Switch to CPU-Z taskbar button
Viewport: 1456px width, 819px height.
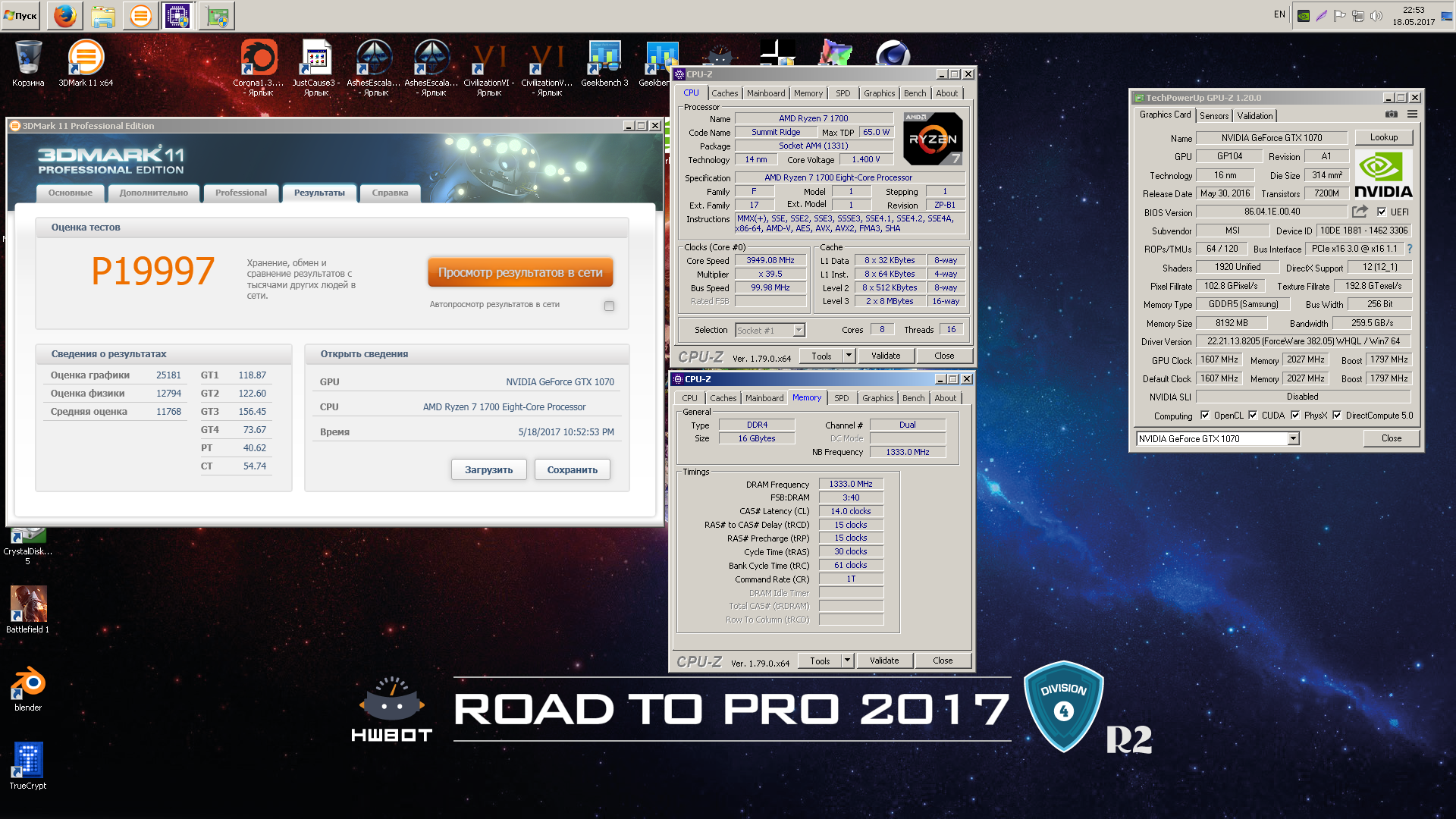click(x=178, y=15)
